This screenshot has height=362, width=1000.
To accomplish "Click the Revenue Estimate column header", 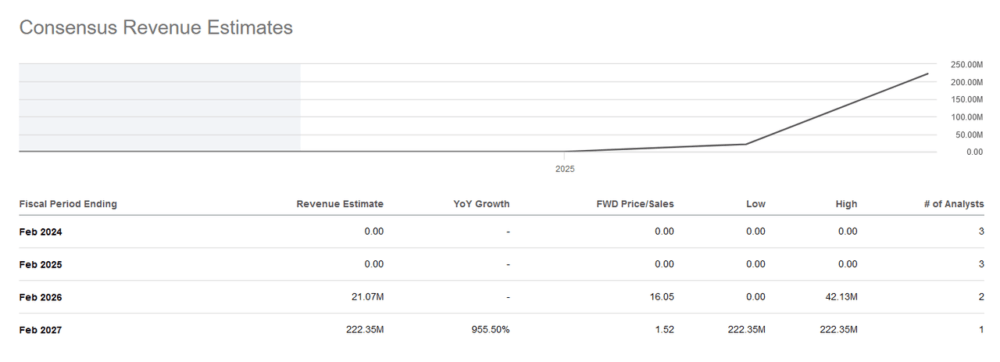I will [340, 204].
